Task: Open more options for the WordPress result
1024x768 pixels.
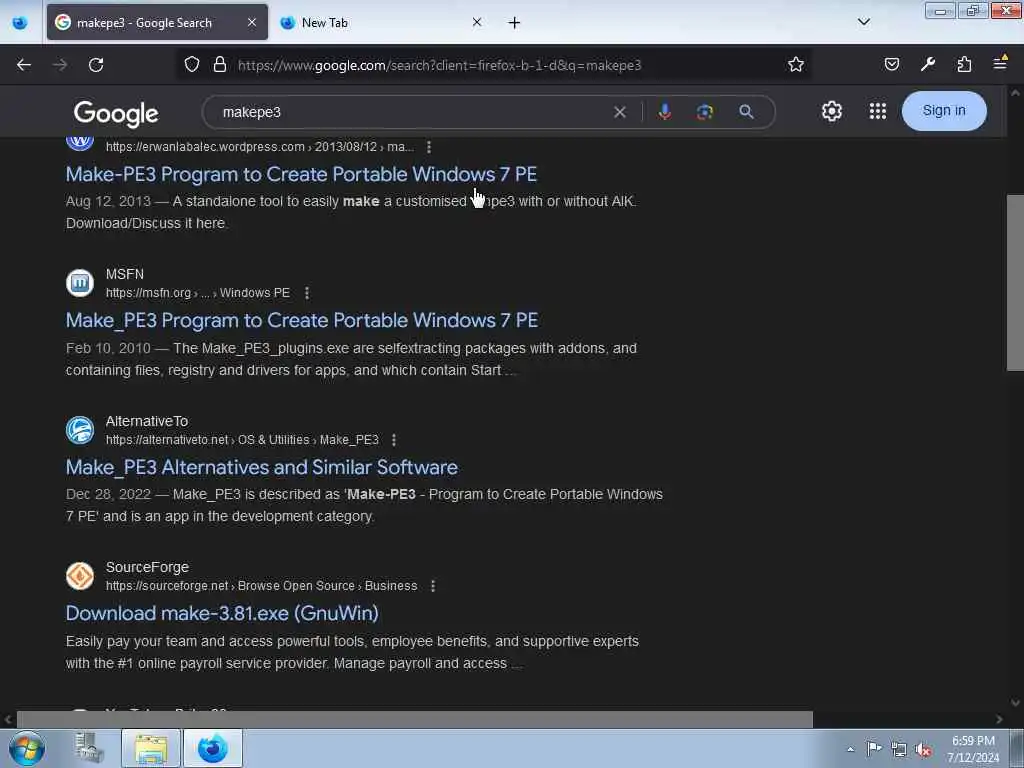Action: [429, 147]
